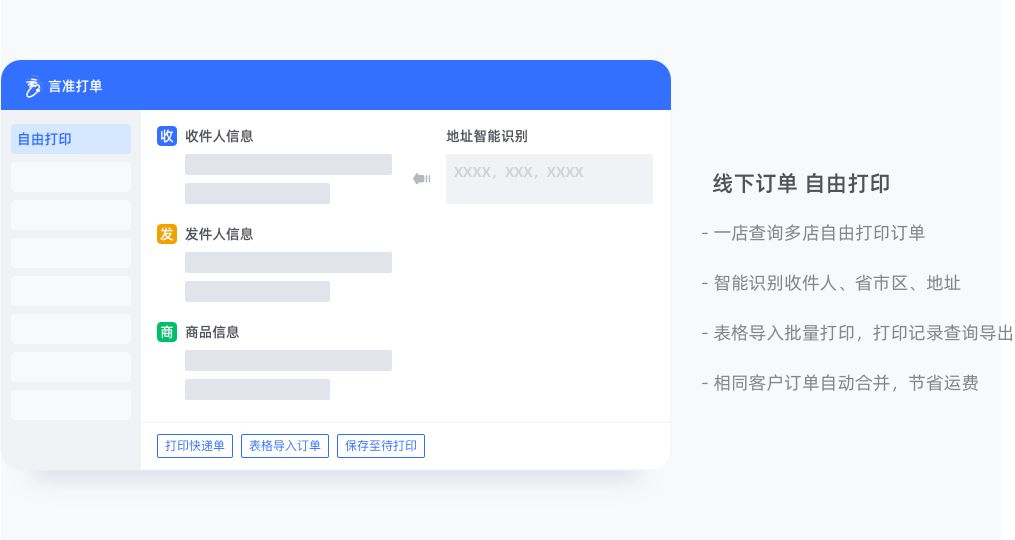Click the 言准打单 title text in header
Image resolution: width=1015 pixels, height=540 pixels.
click(75, 86)
